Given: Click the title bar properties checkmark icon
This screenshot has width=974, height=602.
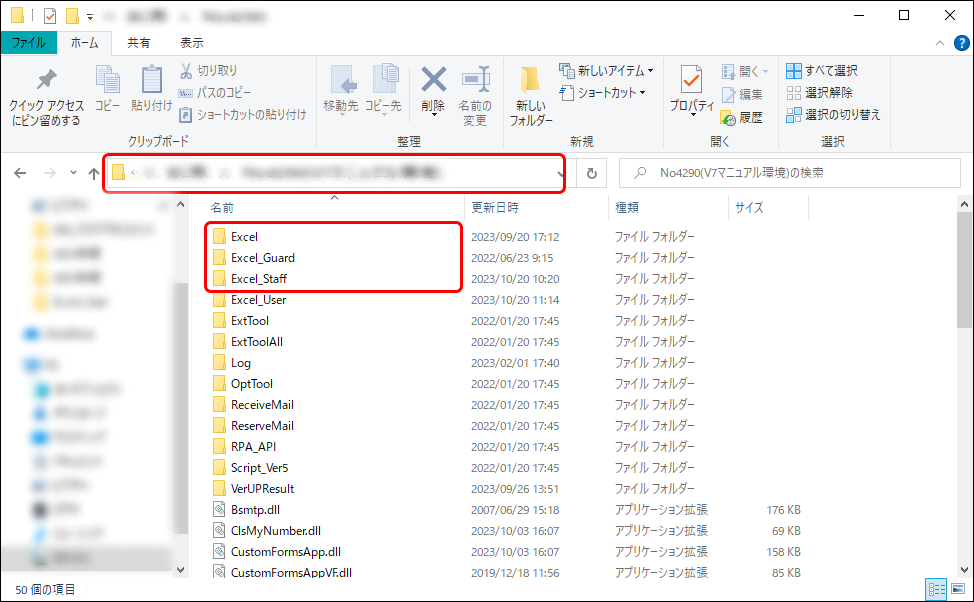Looking at the screenshot, I should click(x=50, y=16).
